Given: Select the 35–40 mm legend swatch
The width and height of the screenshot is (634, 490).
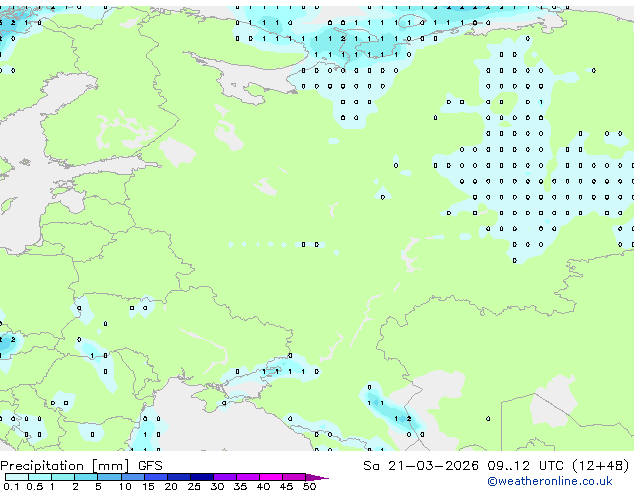Looking at the screenshot, I should click(x=248, y=477).
